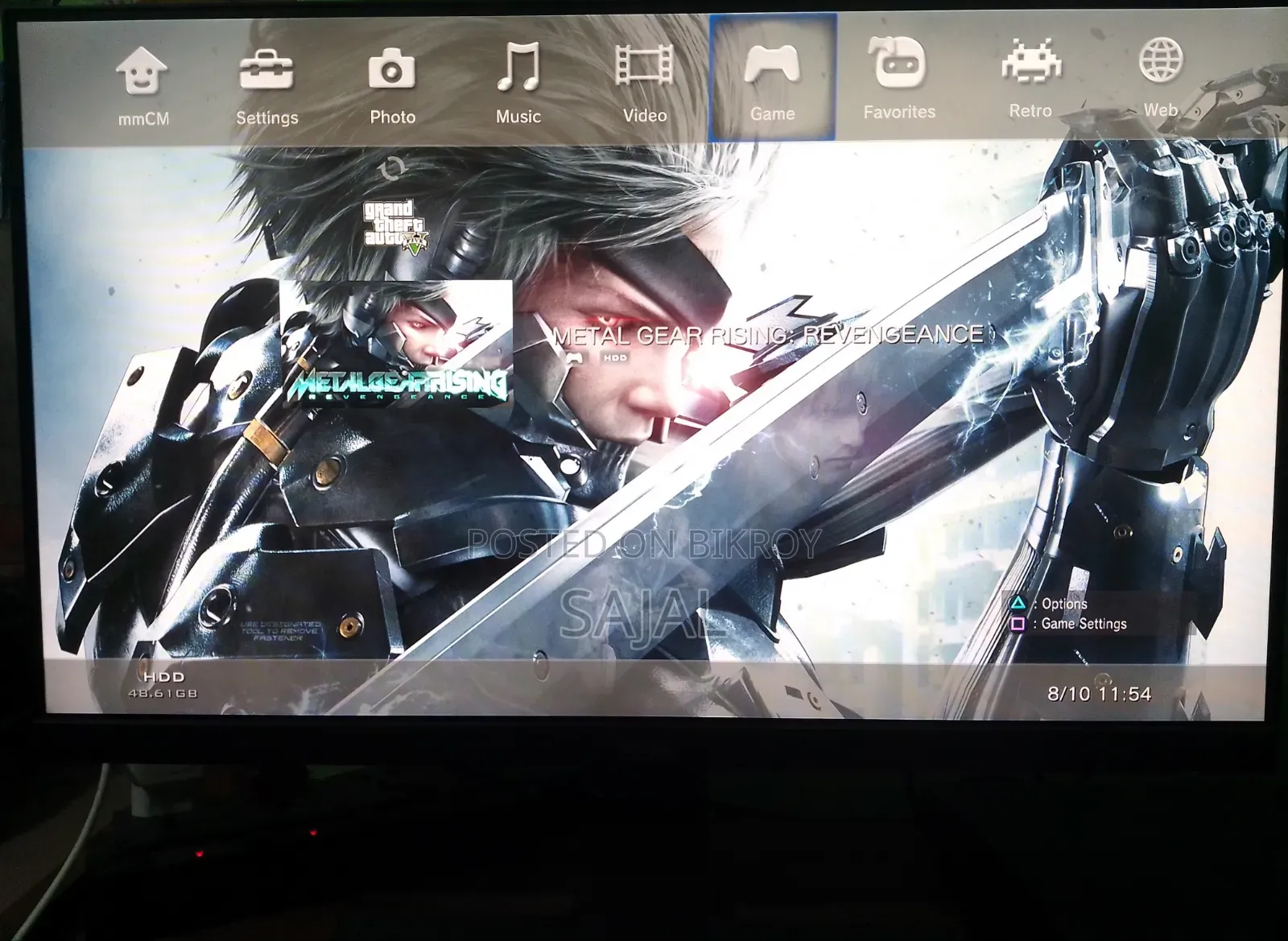Click the METAL GEAR RISING: REVENGEANCE title text

[x=768, y=335]
